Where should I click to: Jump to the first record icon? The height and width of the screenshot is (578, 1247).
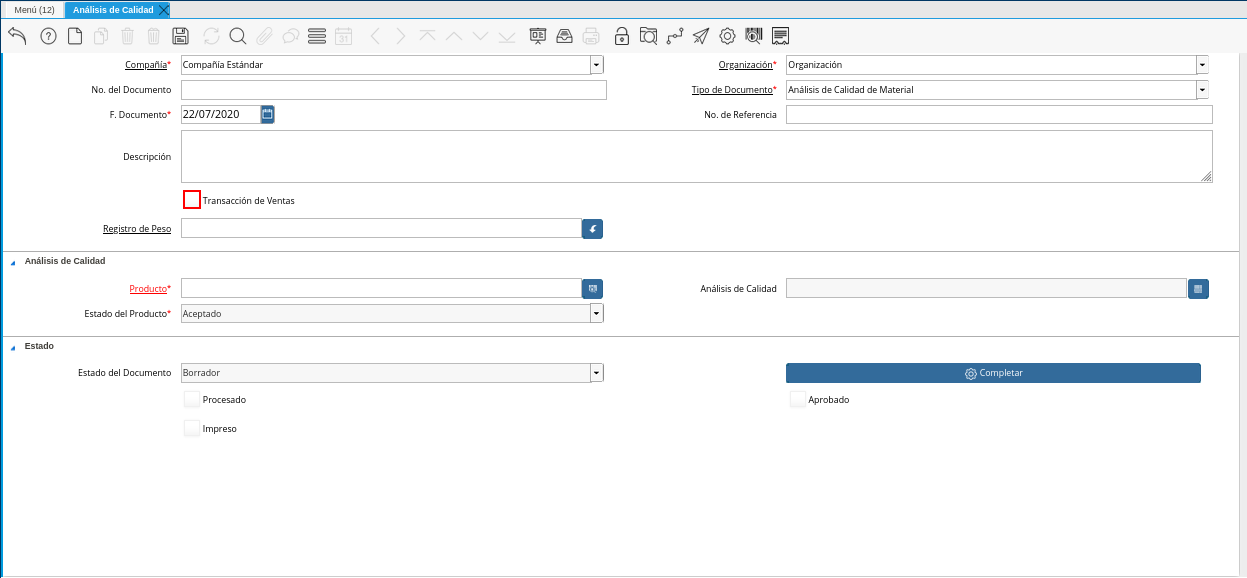(428, 36)
